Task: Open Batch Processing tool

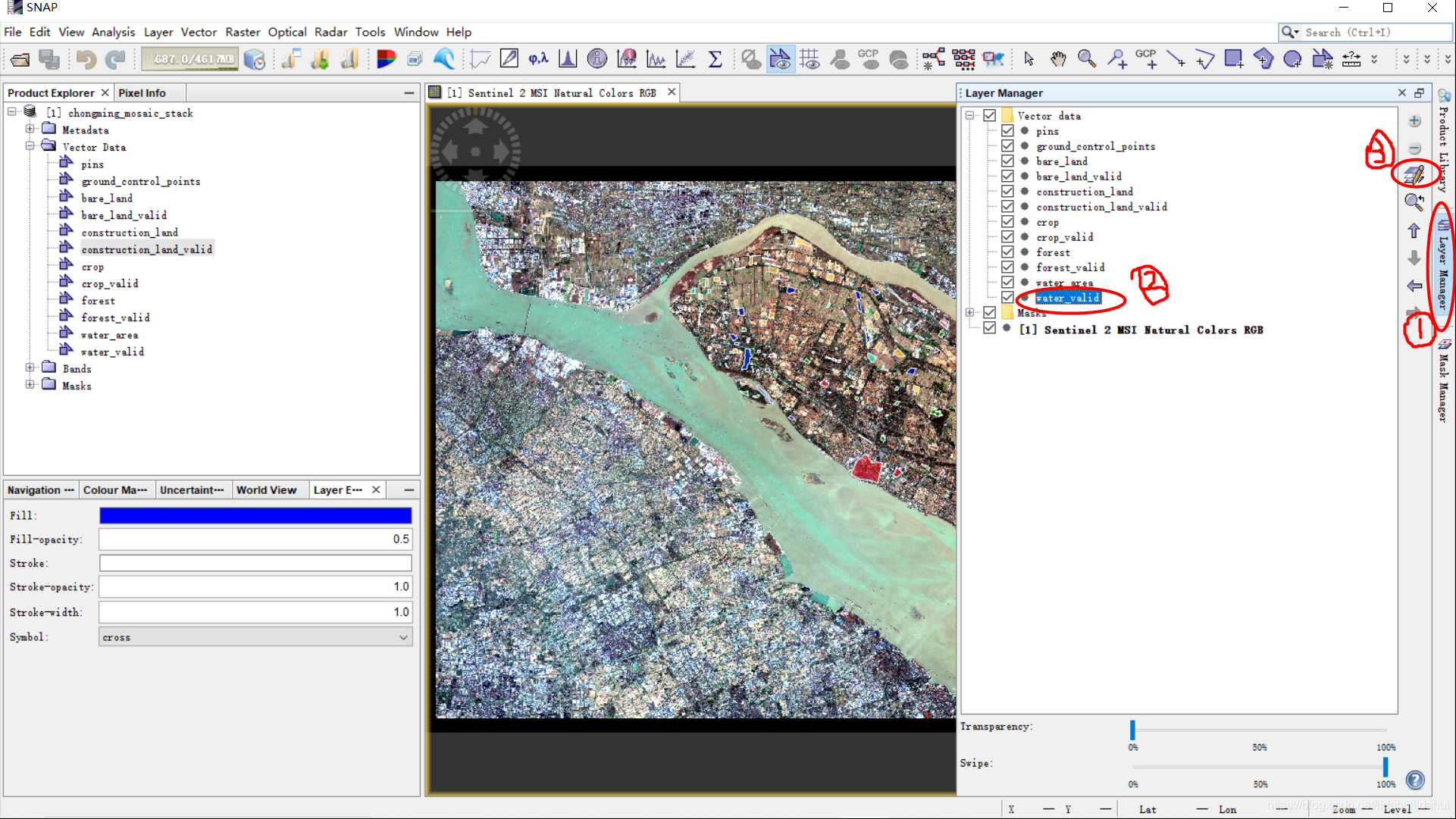Action: click(963, 59)
